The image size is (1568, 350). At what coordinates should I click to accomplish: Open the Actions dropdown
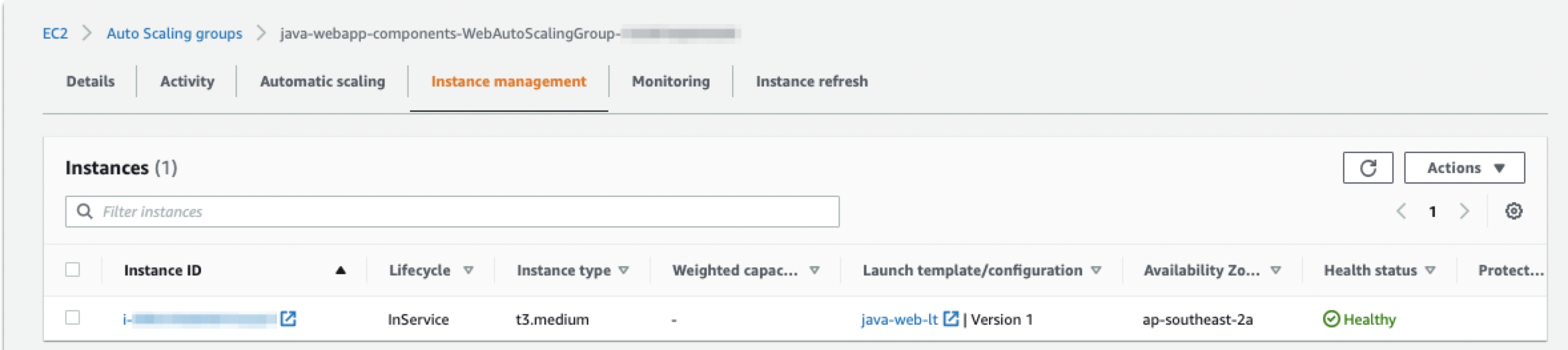tap(1464, 168)
